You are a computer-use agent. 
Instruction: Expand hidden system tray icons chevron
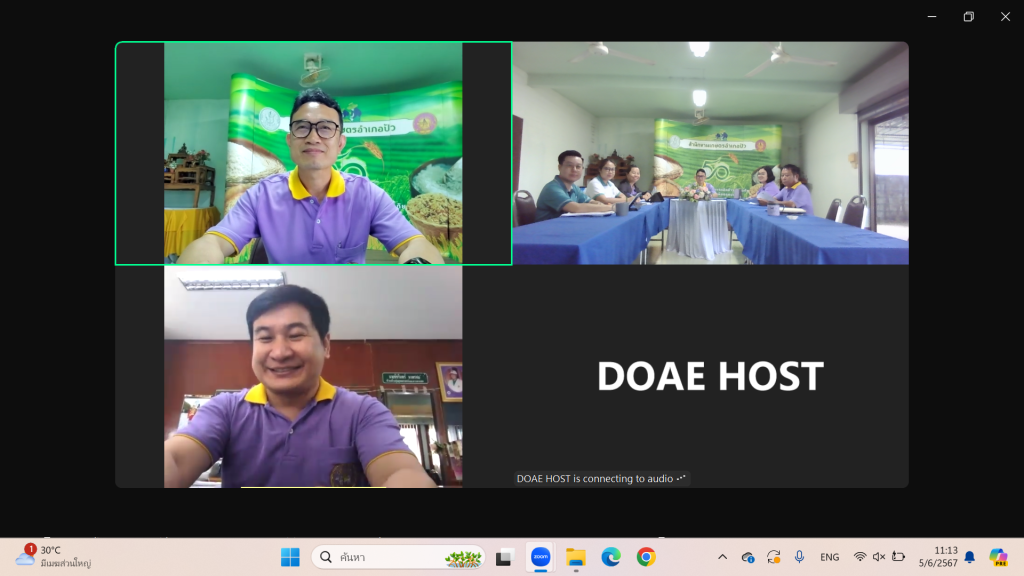(x=722, y=557)
